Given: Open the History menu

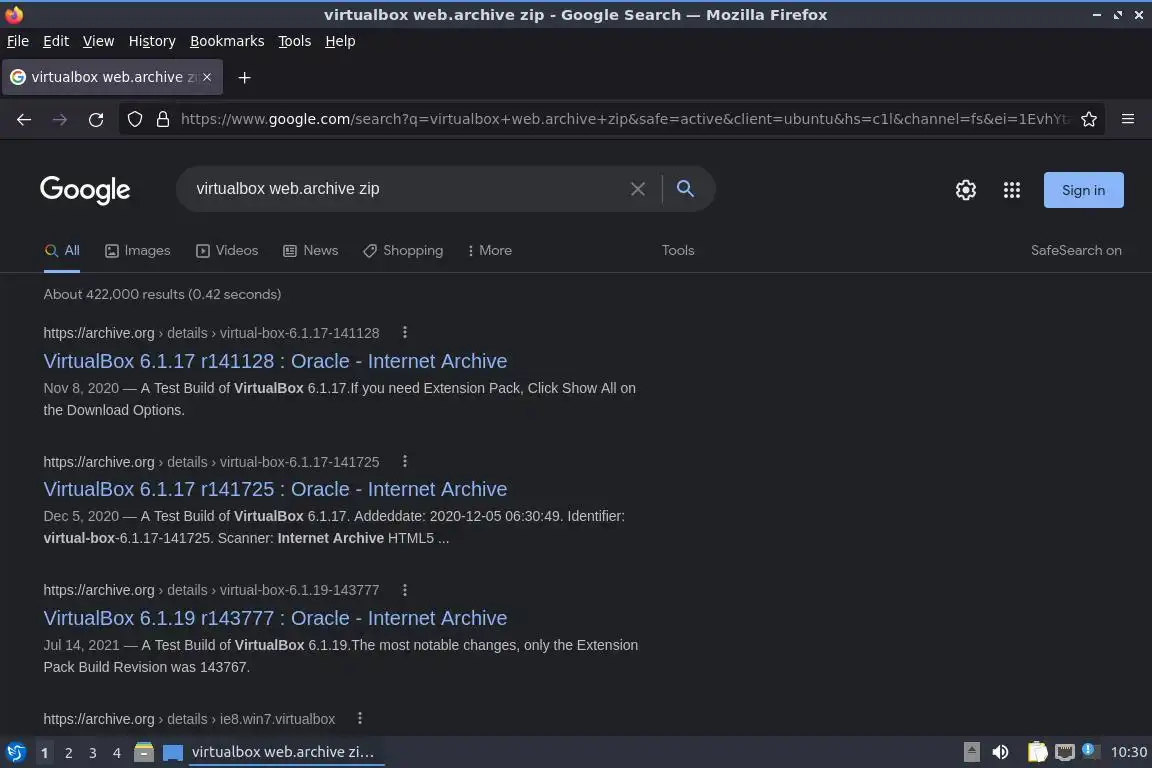Looking at the screenshot, I should (x=152, y=41).
